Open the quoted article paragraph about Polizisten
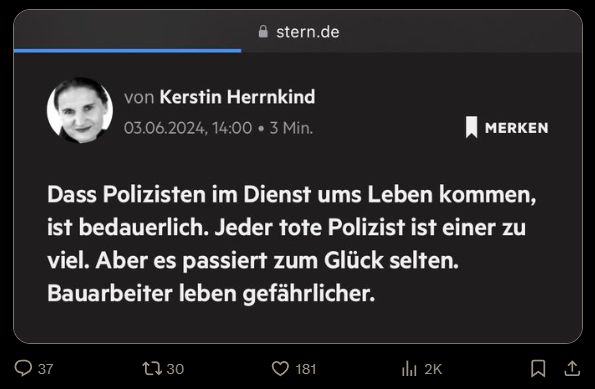The width and height of the screenshot is (595, 389). coord(292,244)
